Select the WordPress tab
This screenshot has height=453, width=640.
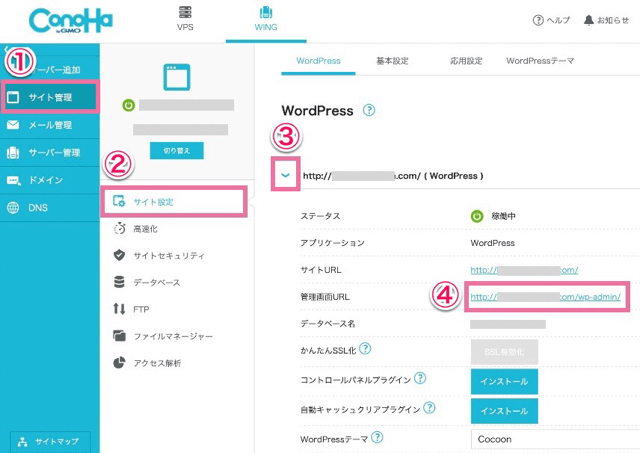[x=318, y=61]
